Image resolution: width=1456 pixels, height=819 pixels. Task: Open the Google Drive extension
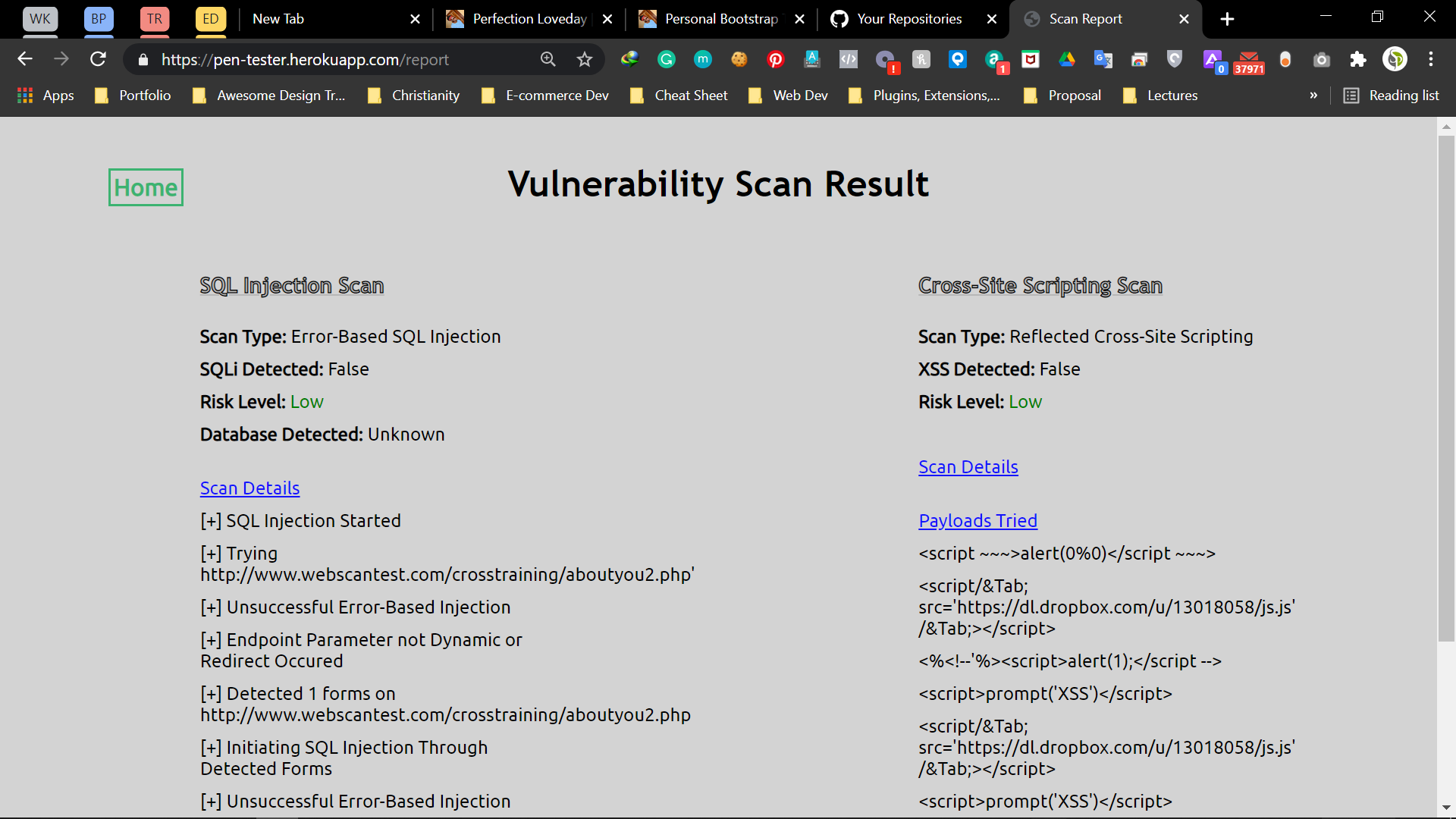tap(1067, 59)
